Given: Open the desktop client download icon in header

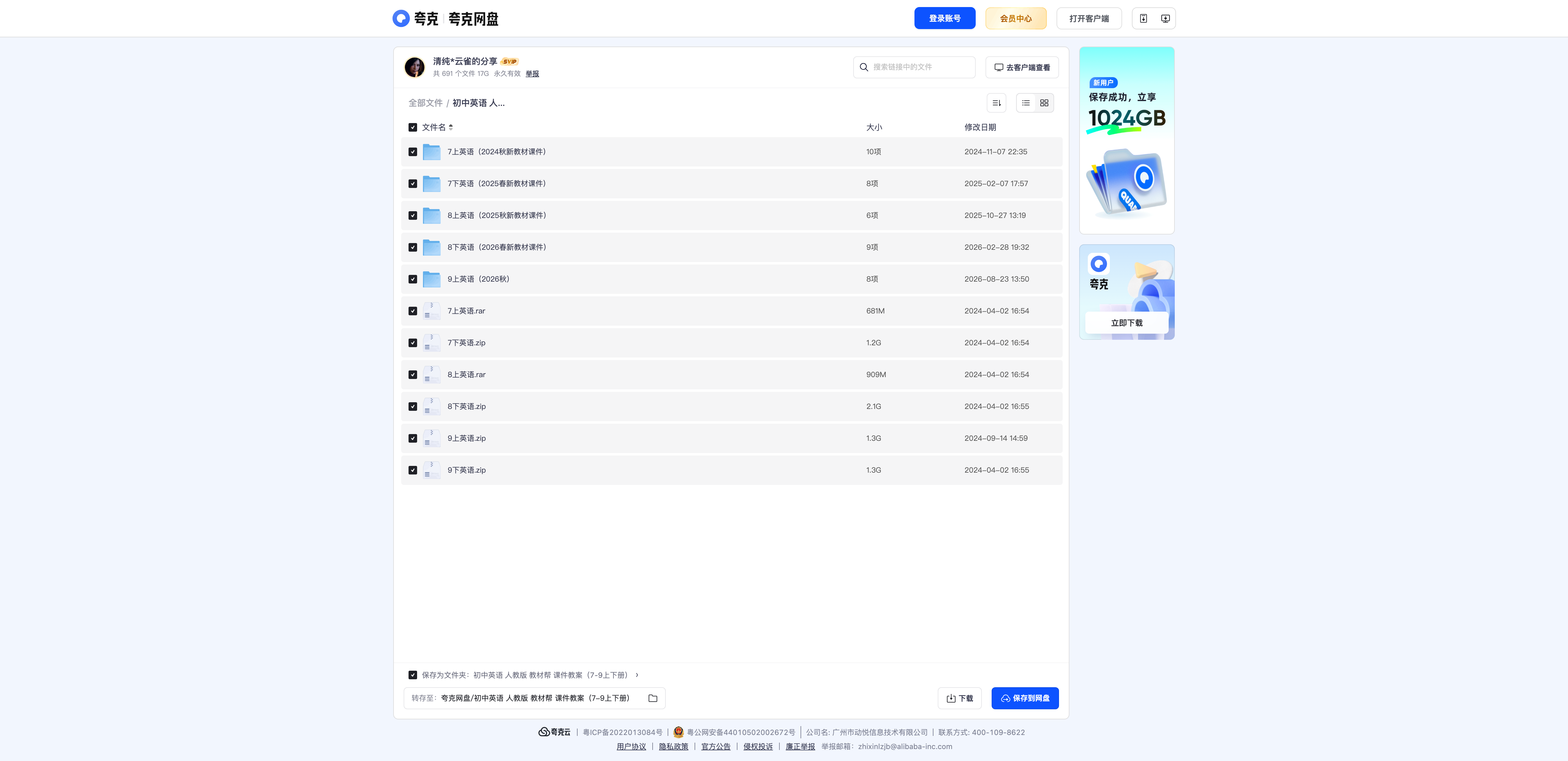Looking at the screenshot, I should [1165, 18].
